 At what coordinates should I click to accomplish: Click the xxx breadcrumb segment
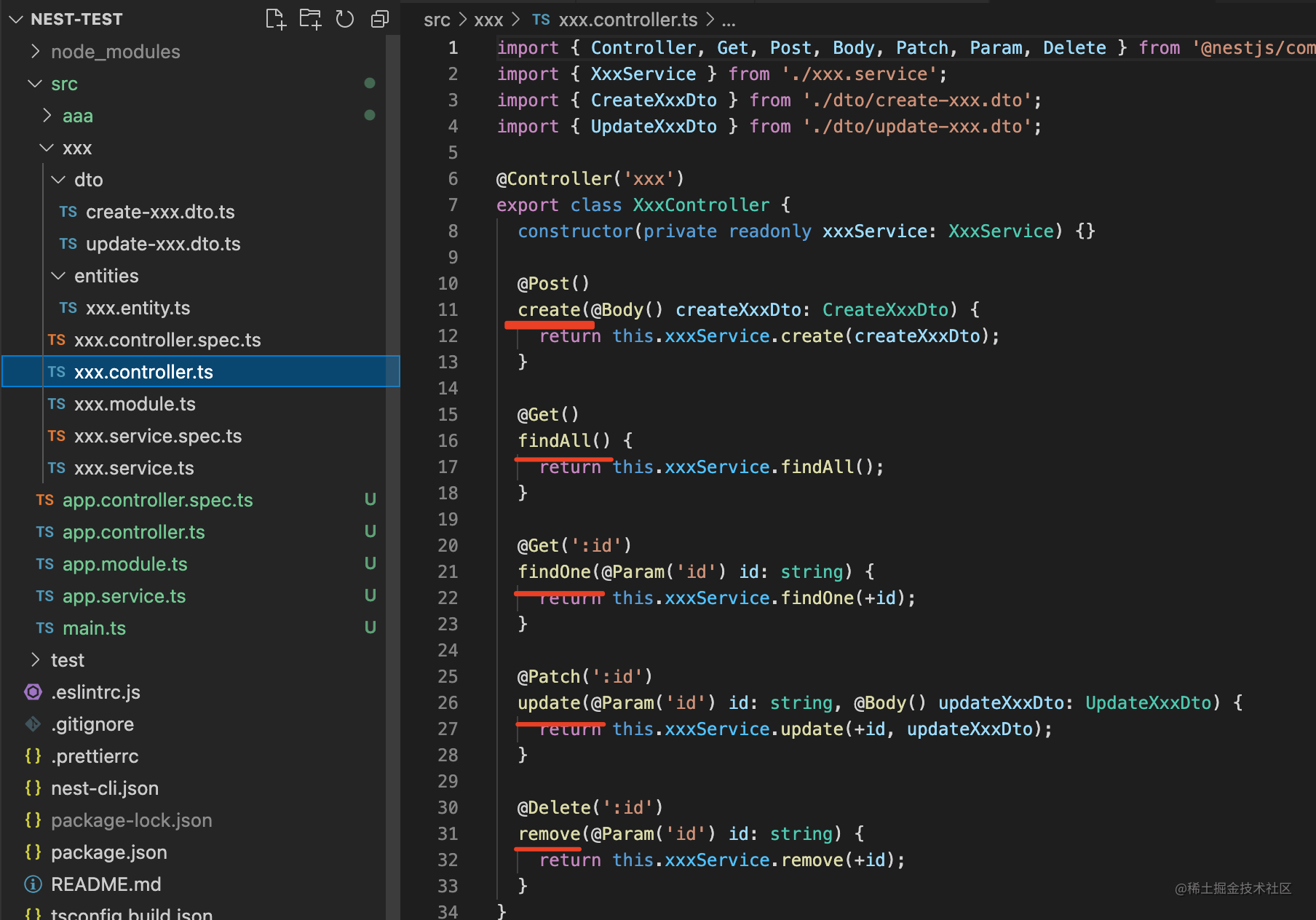(x=488, y=20)
